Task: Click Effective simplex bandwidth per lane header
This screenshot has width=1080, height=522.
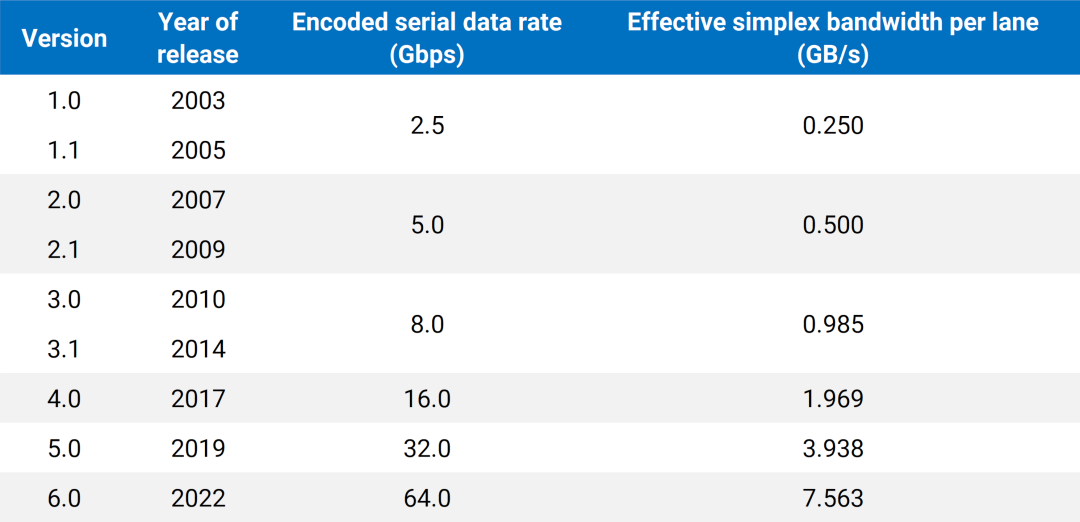Action: tap(833, 37)
